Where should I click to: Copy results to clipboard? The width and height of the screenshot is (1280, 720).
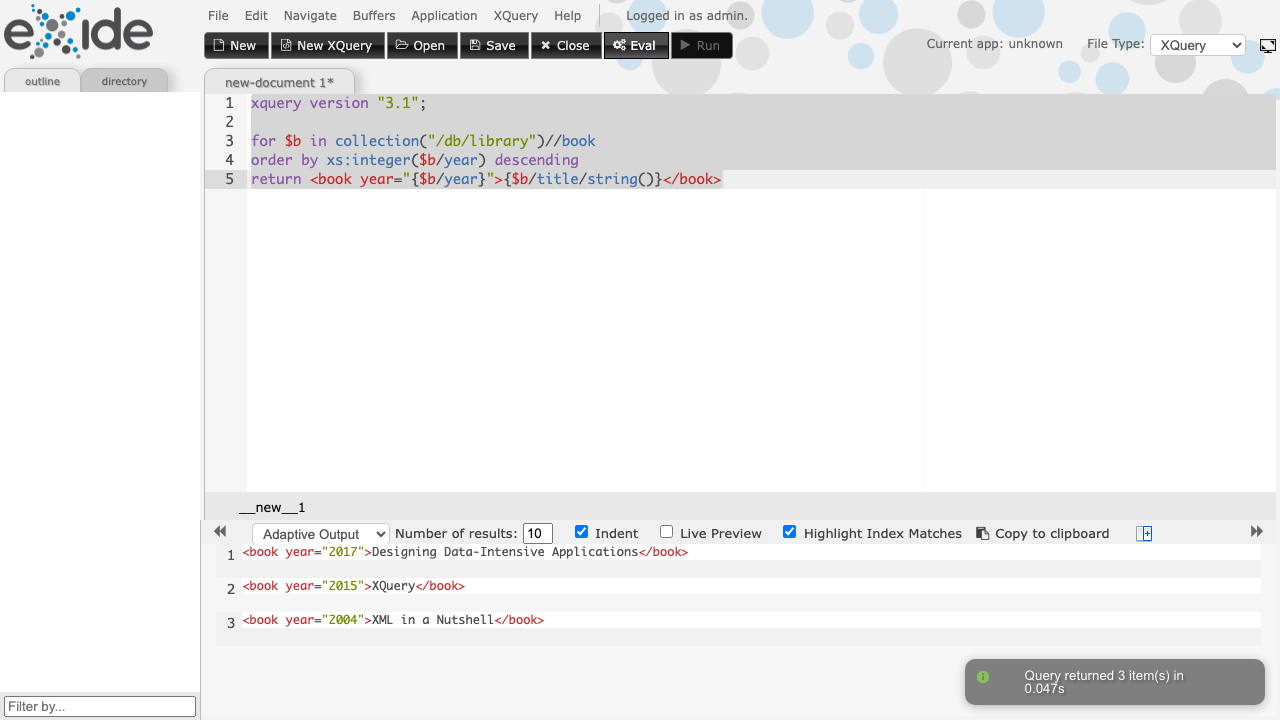point(1043,533)
